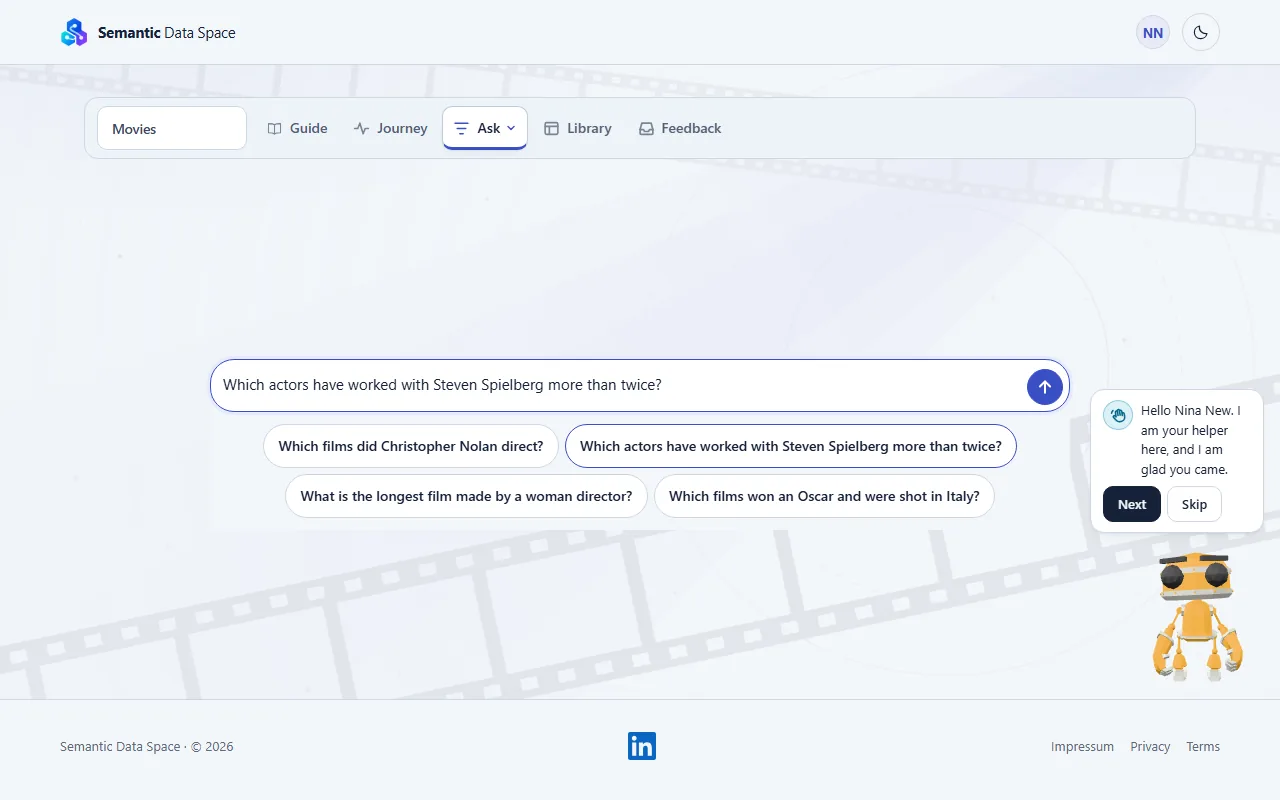Open the Feedback tab
This screenshot has height=800, width=1280.
[680, 128]
